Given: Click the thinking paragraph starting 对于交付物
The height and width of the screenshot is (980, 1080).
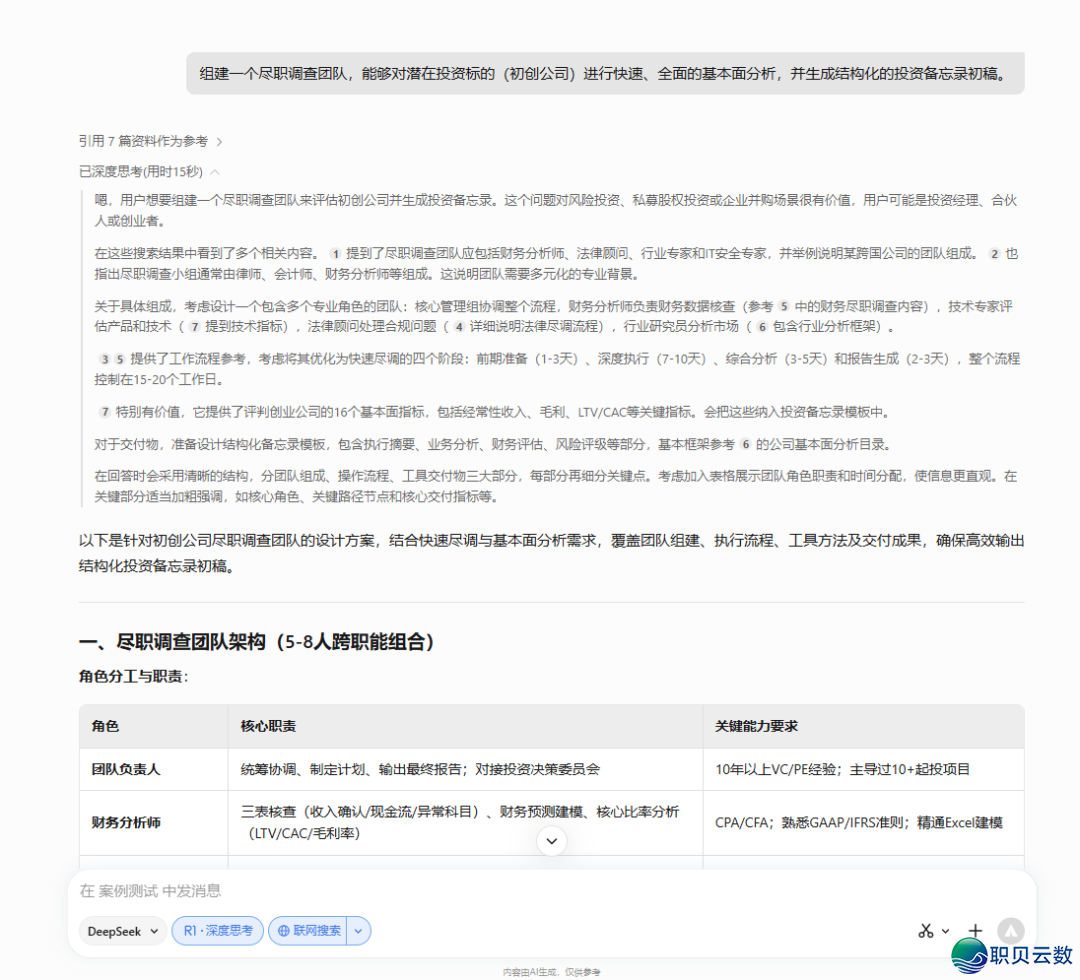Looking at the screenshot, I should click(493, 445).
